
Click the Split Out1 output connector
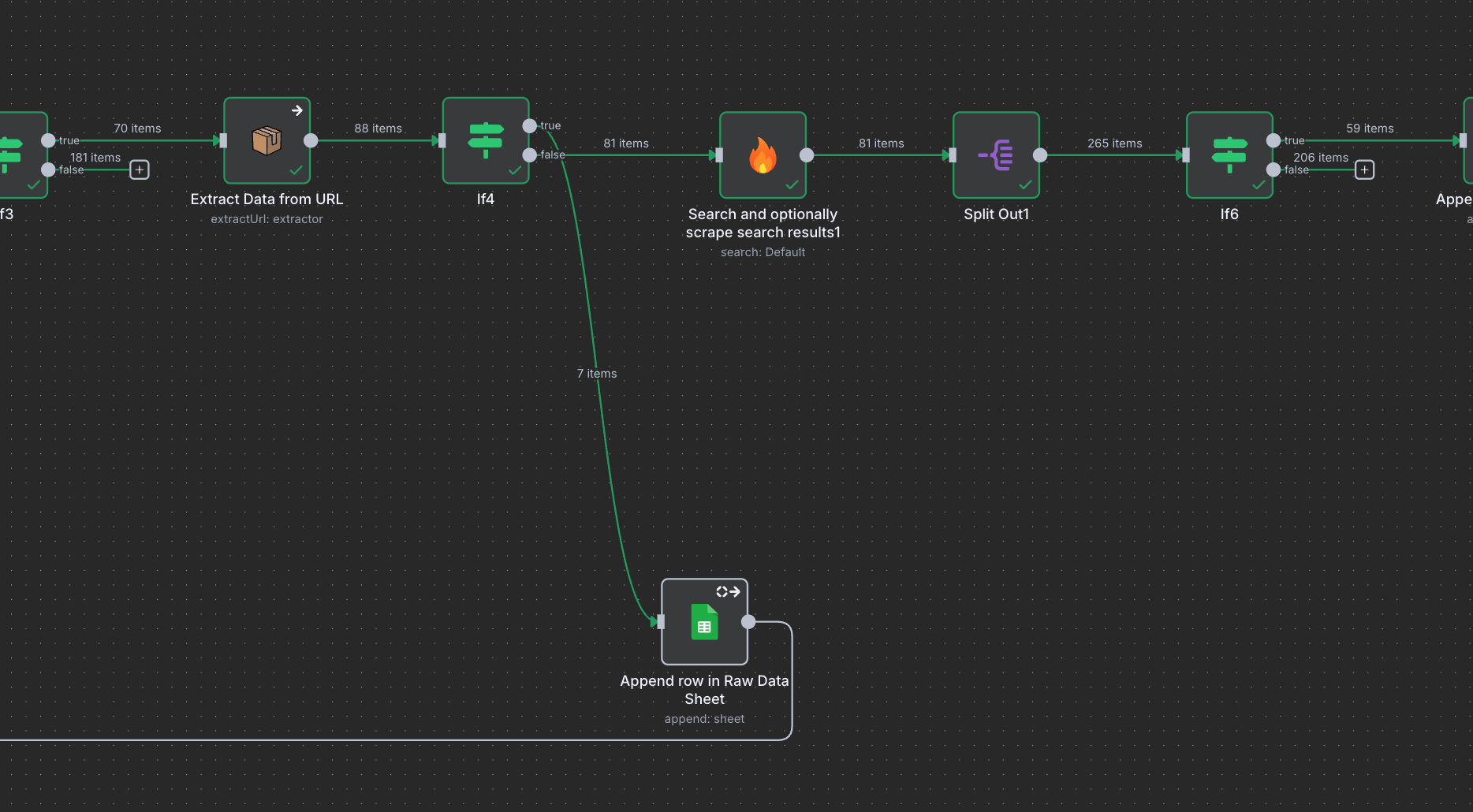pos(1040,155)
